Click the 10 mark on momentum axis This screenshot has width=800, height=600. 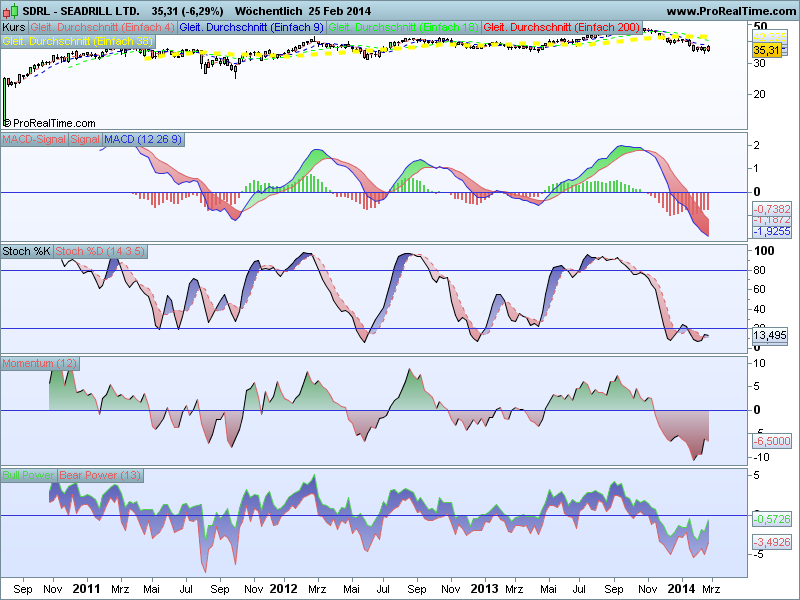tap(759, 363)
